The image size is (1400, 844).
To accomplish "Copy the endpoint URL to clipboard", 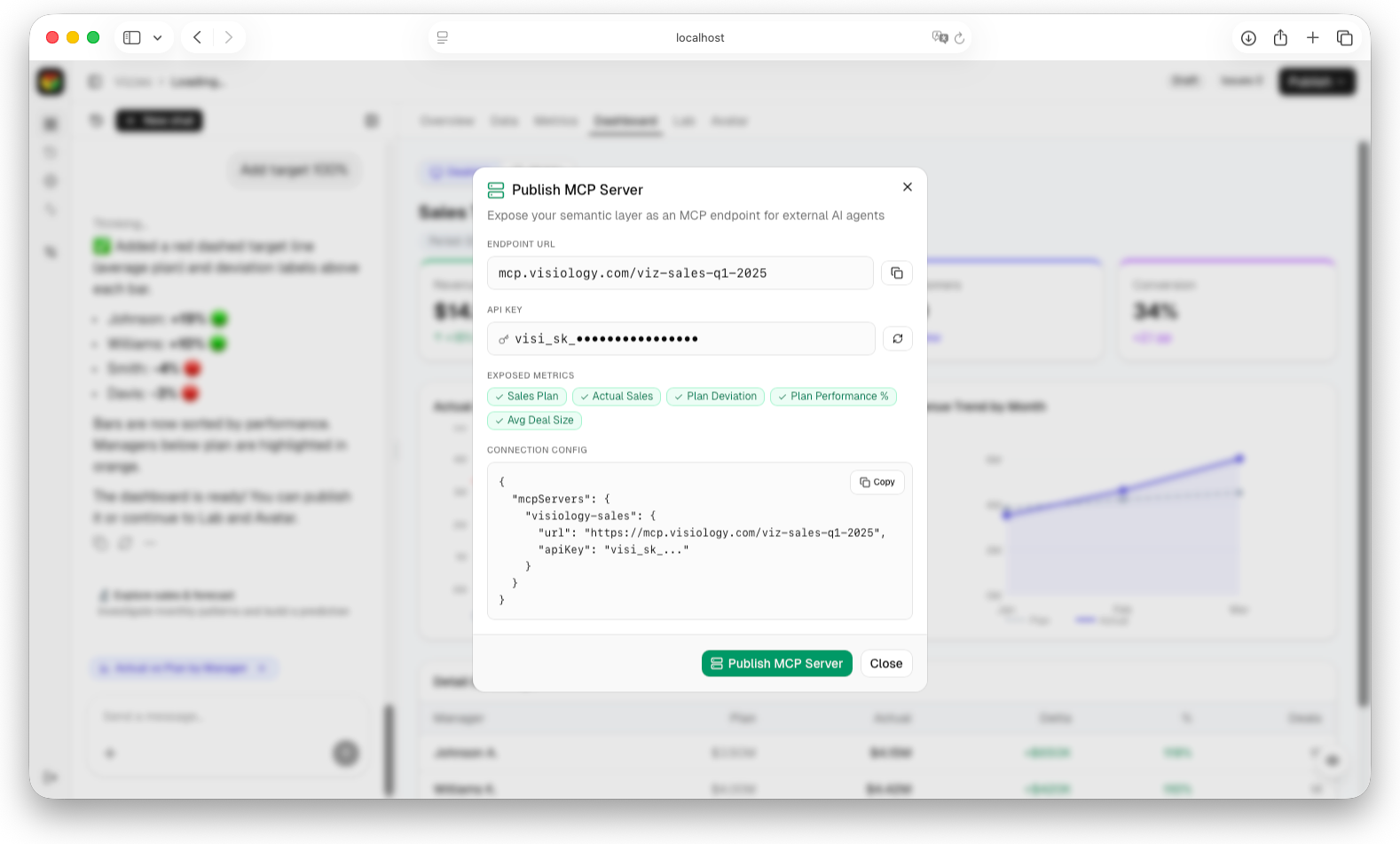I will click(897, 273).
